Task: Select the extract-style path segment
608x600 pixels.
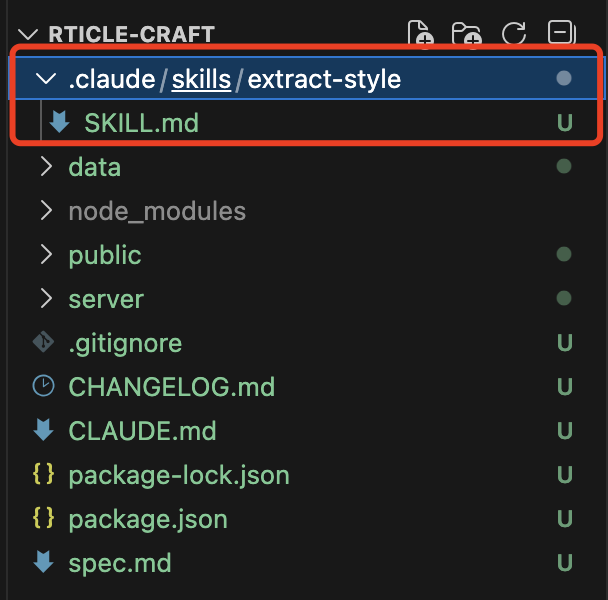Action: click(324, 79)
